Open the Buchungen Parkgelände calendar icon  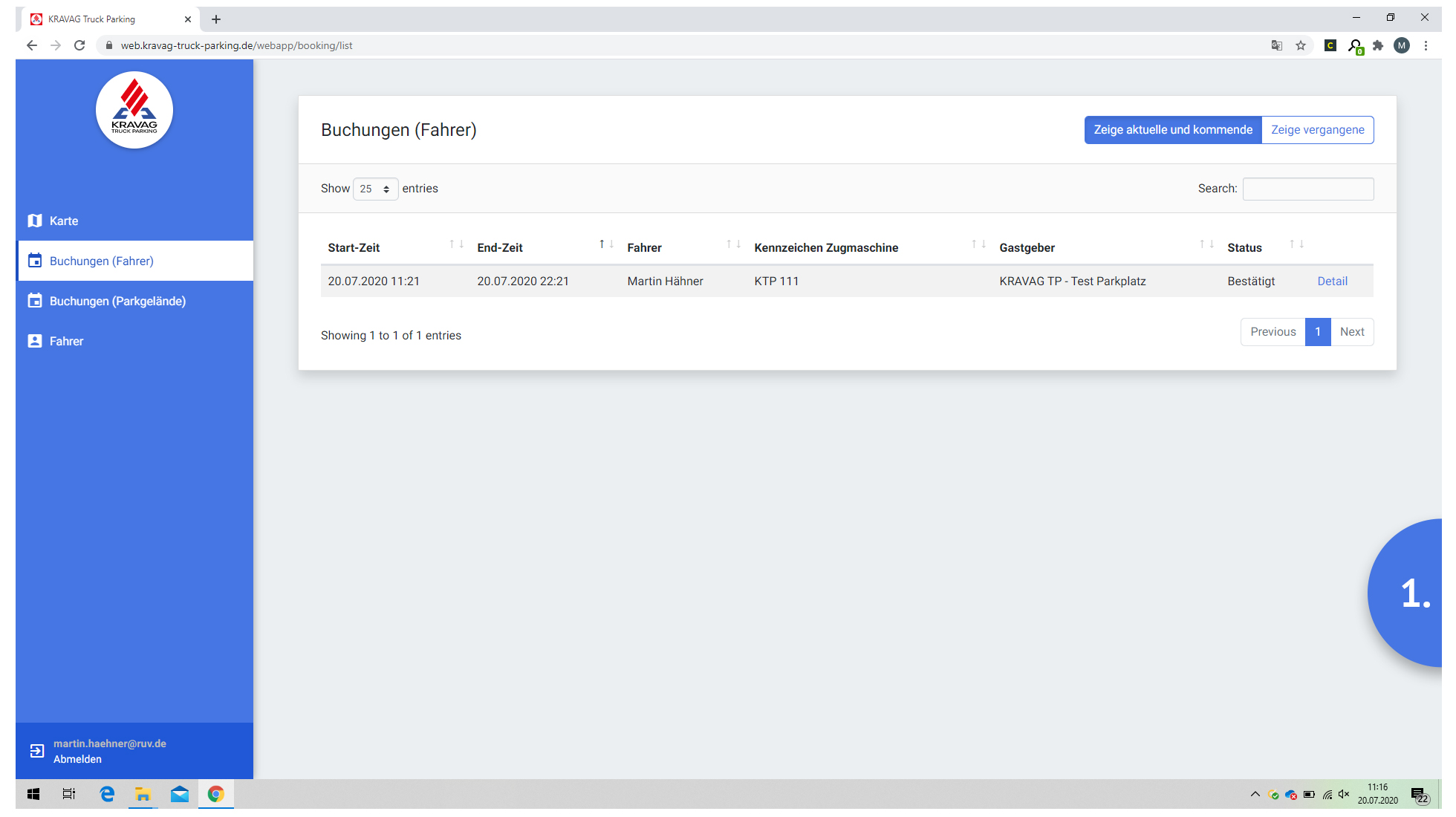pos(34,300)
